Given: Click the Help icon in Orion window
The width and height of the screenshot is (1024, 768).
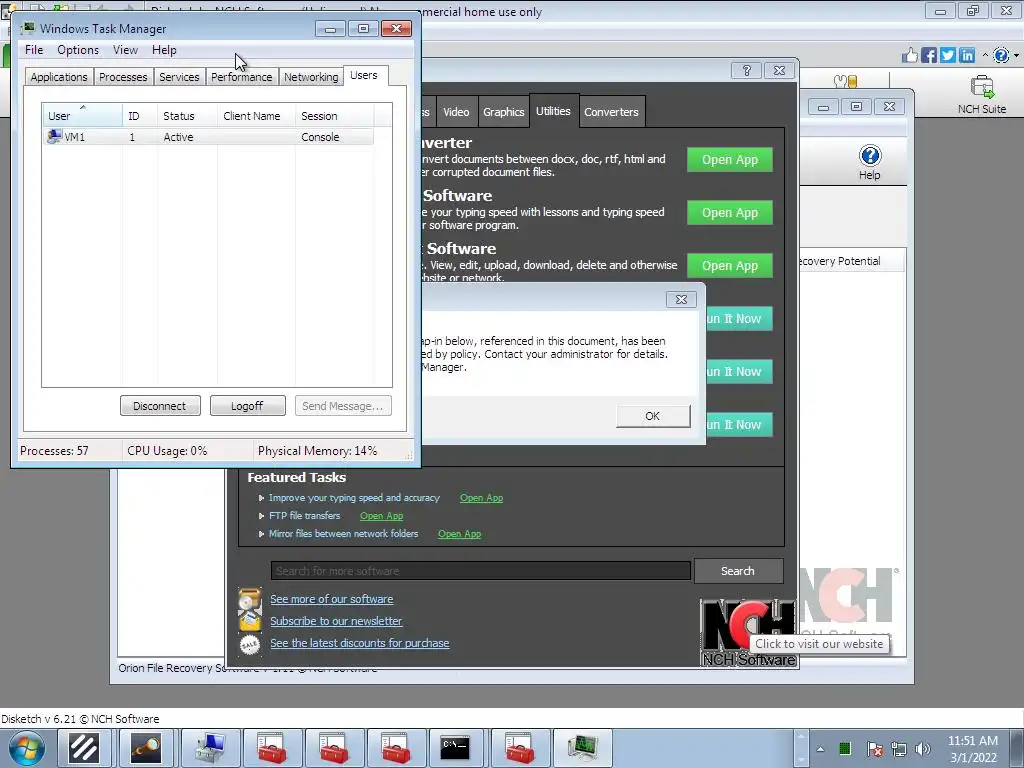Looking at the screenshot, I should (x=870, y=162).
